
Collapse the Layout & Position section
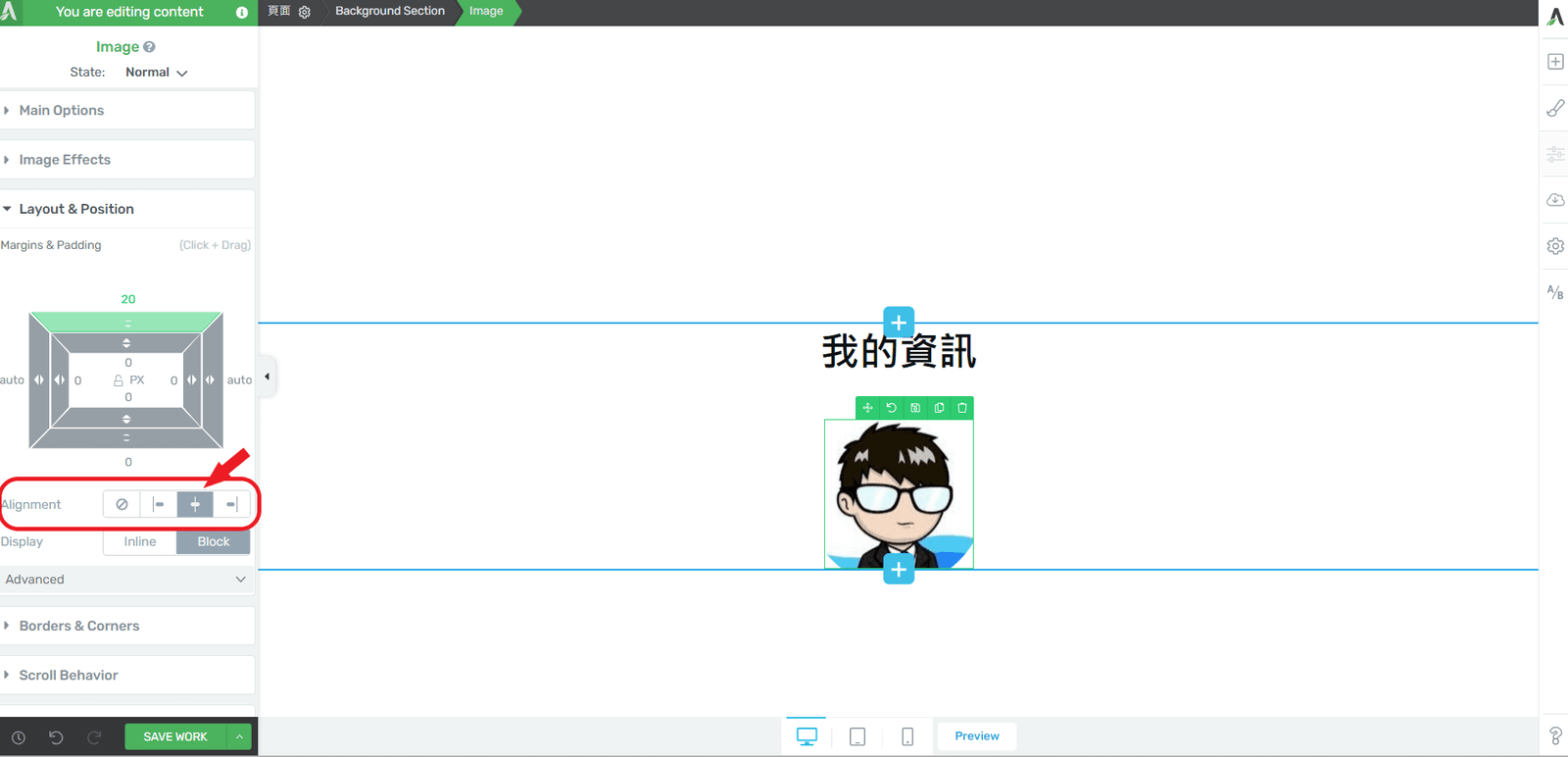127,209
